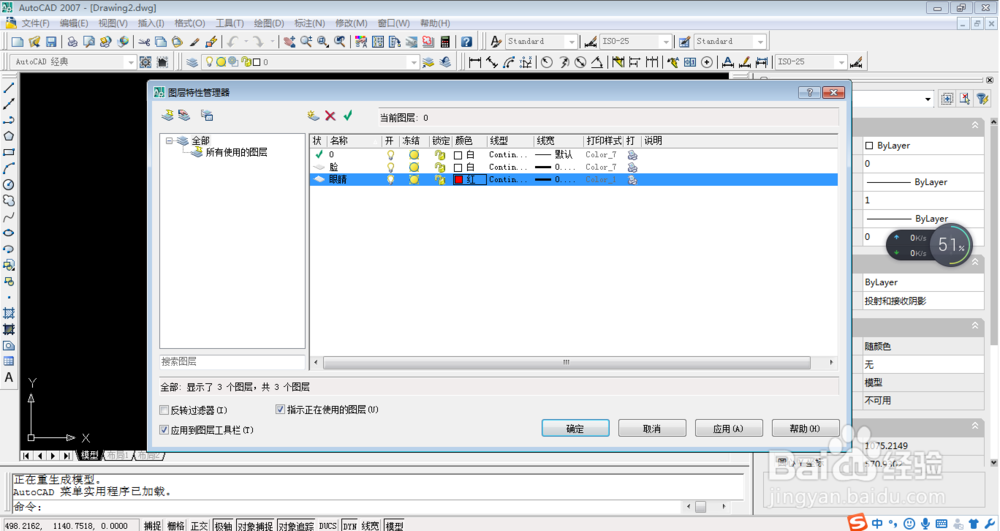
Task: Click the Match Properties brush icon
Action: pyautogui.click(x=195, y=41)
